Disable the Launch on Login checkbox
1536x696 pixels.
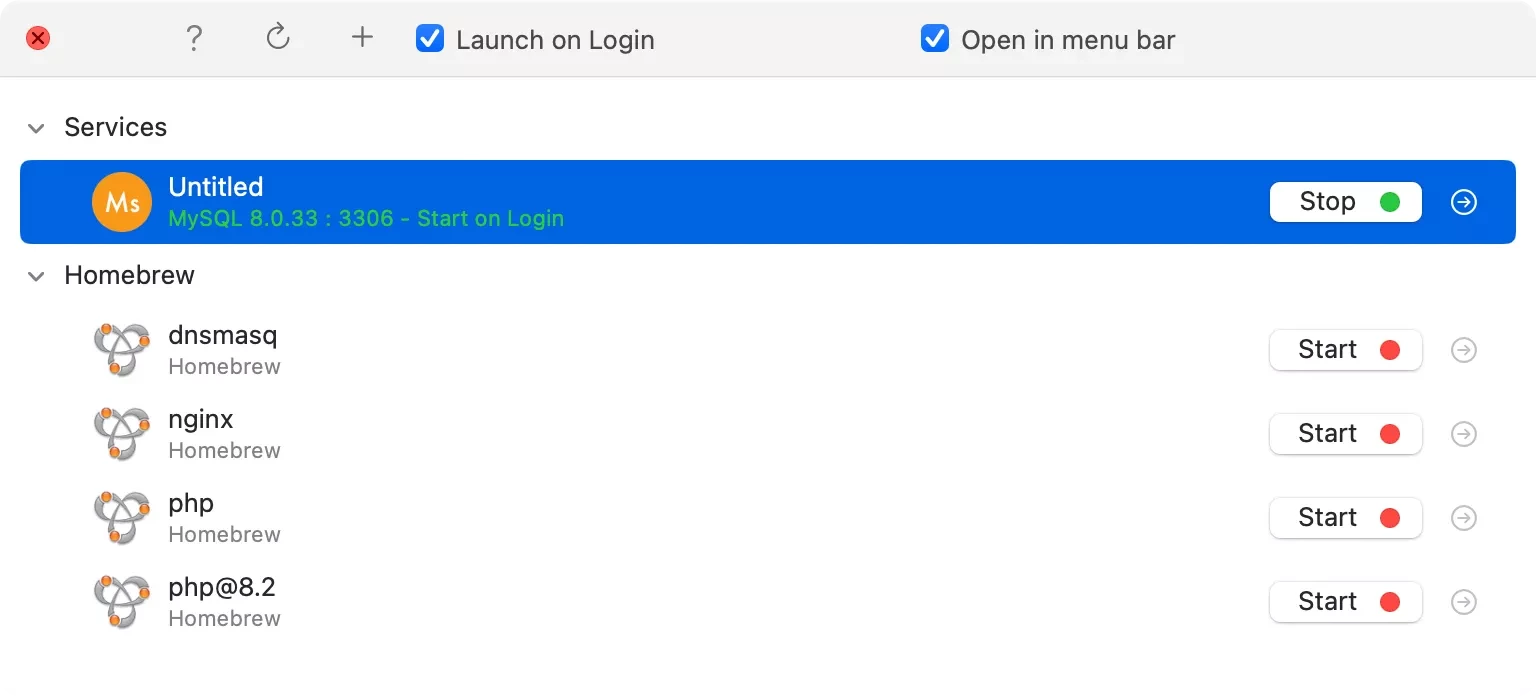pyautogui.click(x=430, y=39)
